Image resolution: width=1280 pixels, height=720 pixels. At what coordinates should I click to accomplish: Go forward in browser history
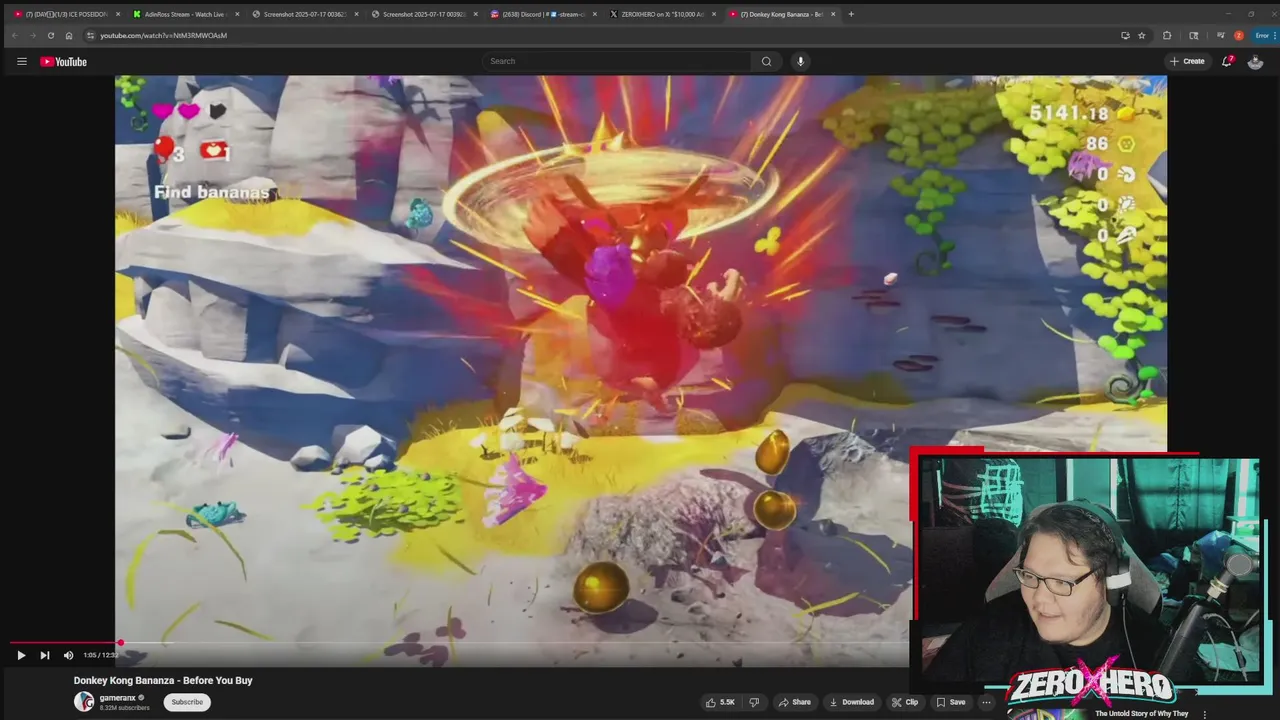pos(32,35)
